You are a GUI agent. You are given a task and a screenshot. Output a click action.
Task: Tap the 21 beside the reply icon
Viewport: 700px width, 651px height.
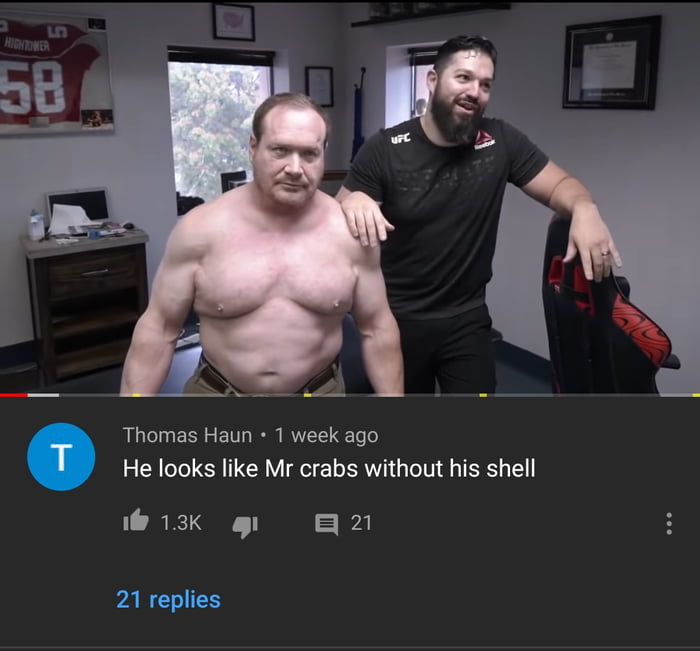point(361,522)
